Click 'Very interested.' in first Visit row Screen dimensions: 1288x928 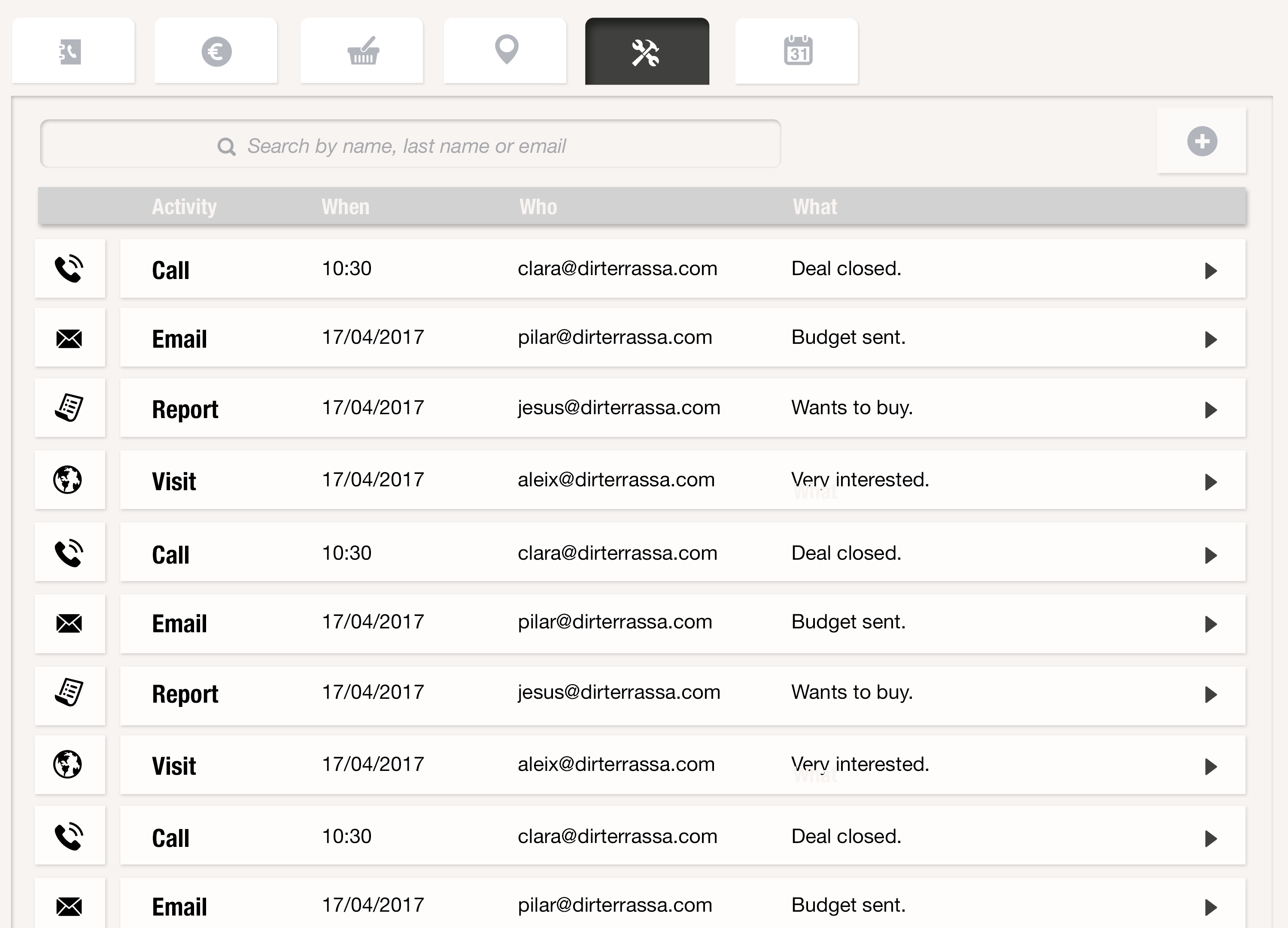[x=860, y=480]
